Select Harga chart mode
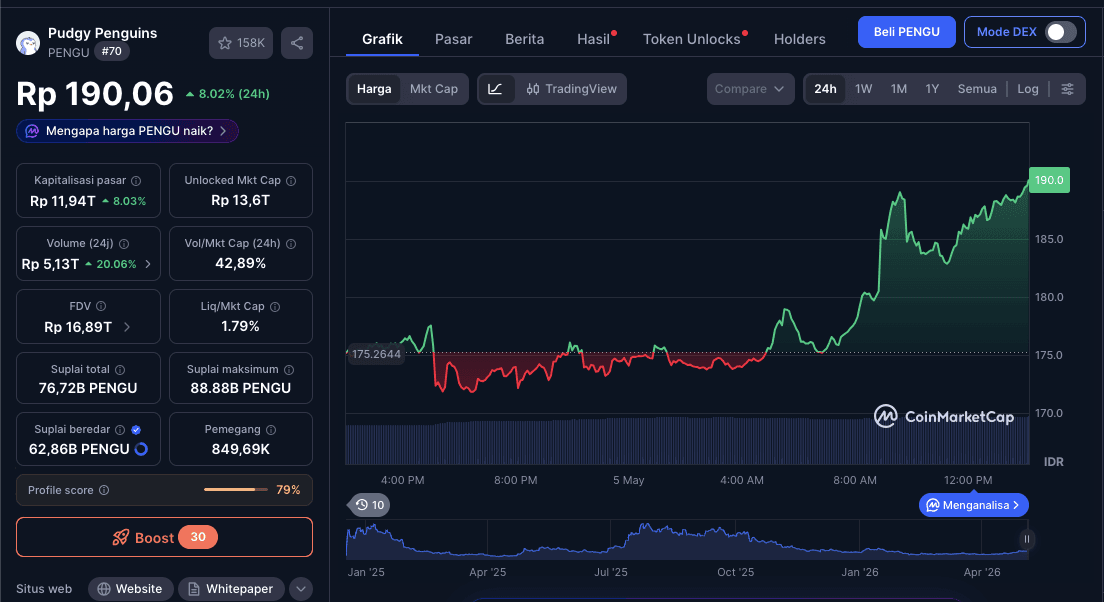The width and height of the screenshot is (1104, 602). (374, 89)
